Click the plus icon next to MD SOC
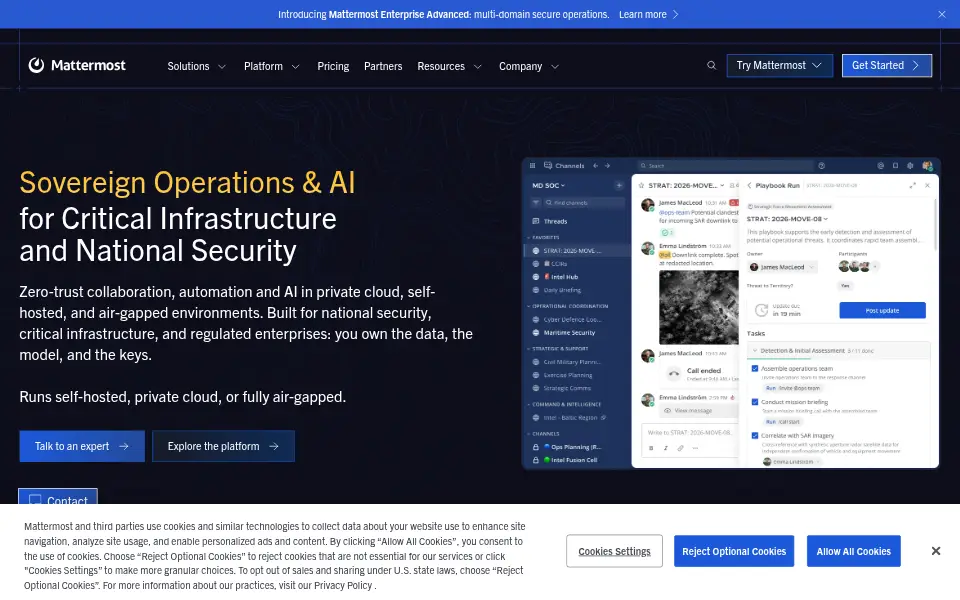Image resolution: width=960 pixels, height=600 pixels. coord(619,185)
